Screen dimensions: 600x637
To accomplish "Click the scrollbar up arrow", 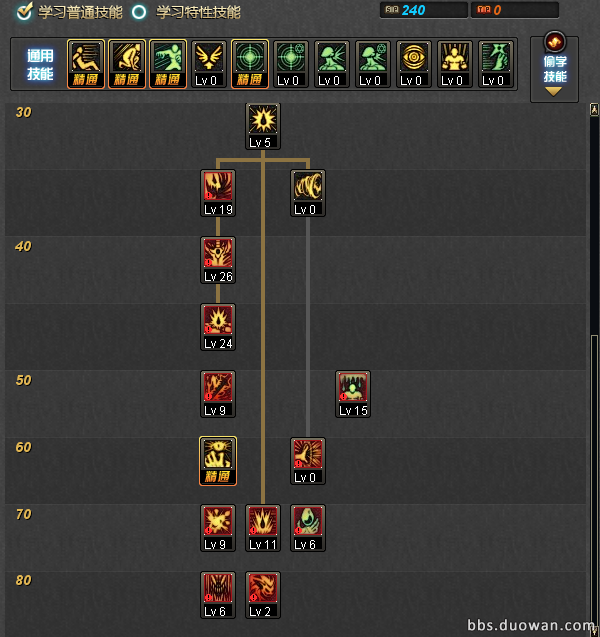I will [x=594, y=109].
